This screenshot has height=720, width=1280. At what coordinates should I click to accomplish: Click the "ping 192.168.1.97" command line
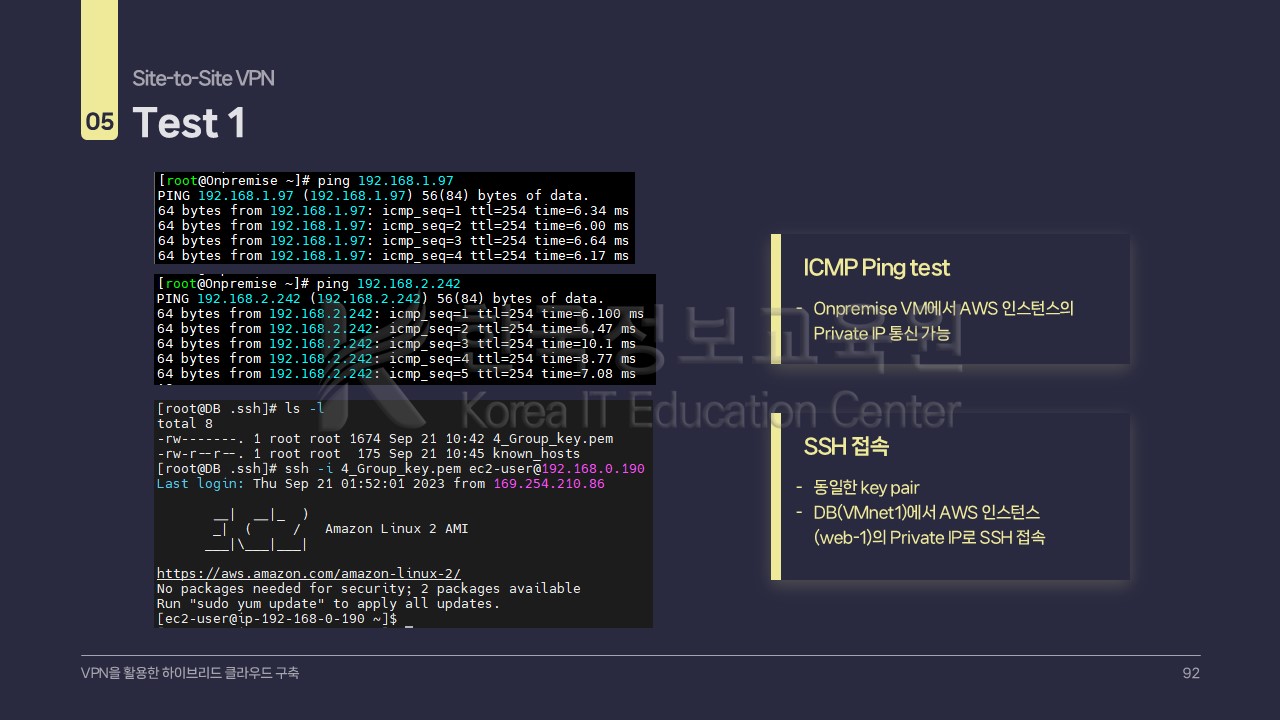[x=306, y=181]
